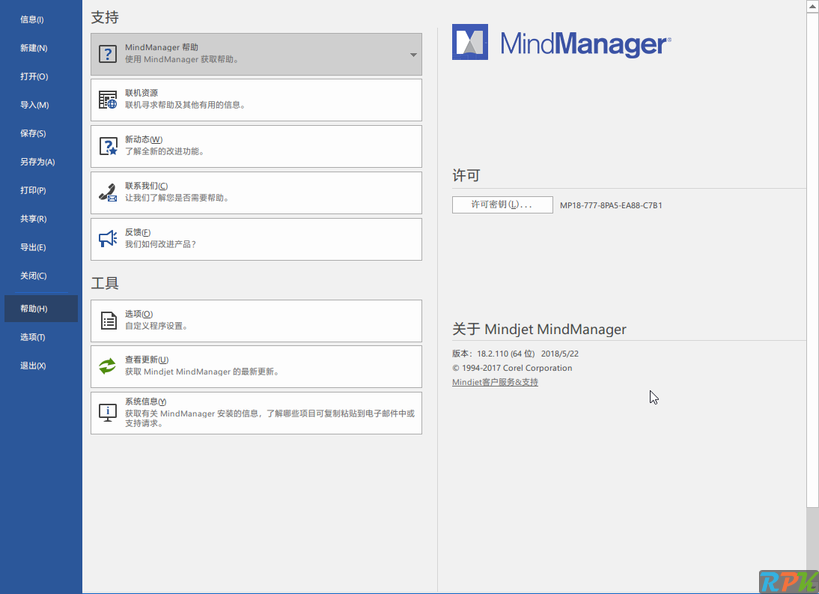This screenshot has width=819, height=594.
Task: Click the 许可 heading
Action: click(x=466, y=176)
